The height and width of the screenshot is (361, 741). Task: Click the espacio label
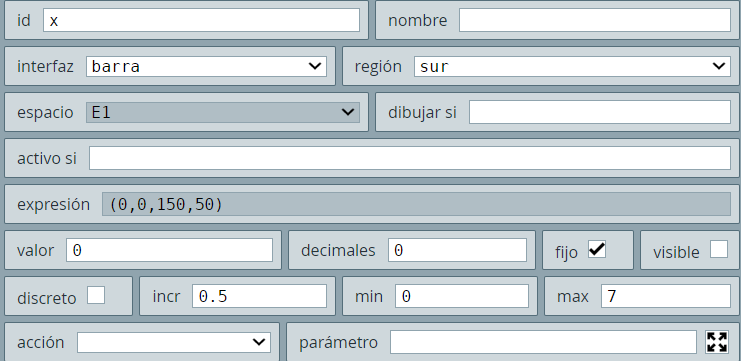pyautogui.click(x=45, y=113)
